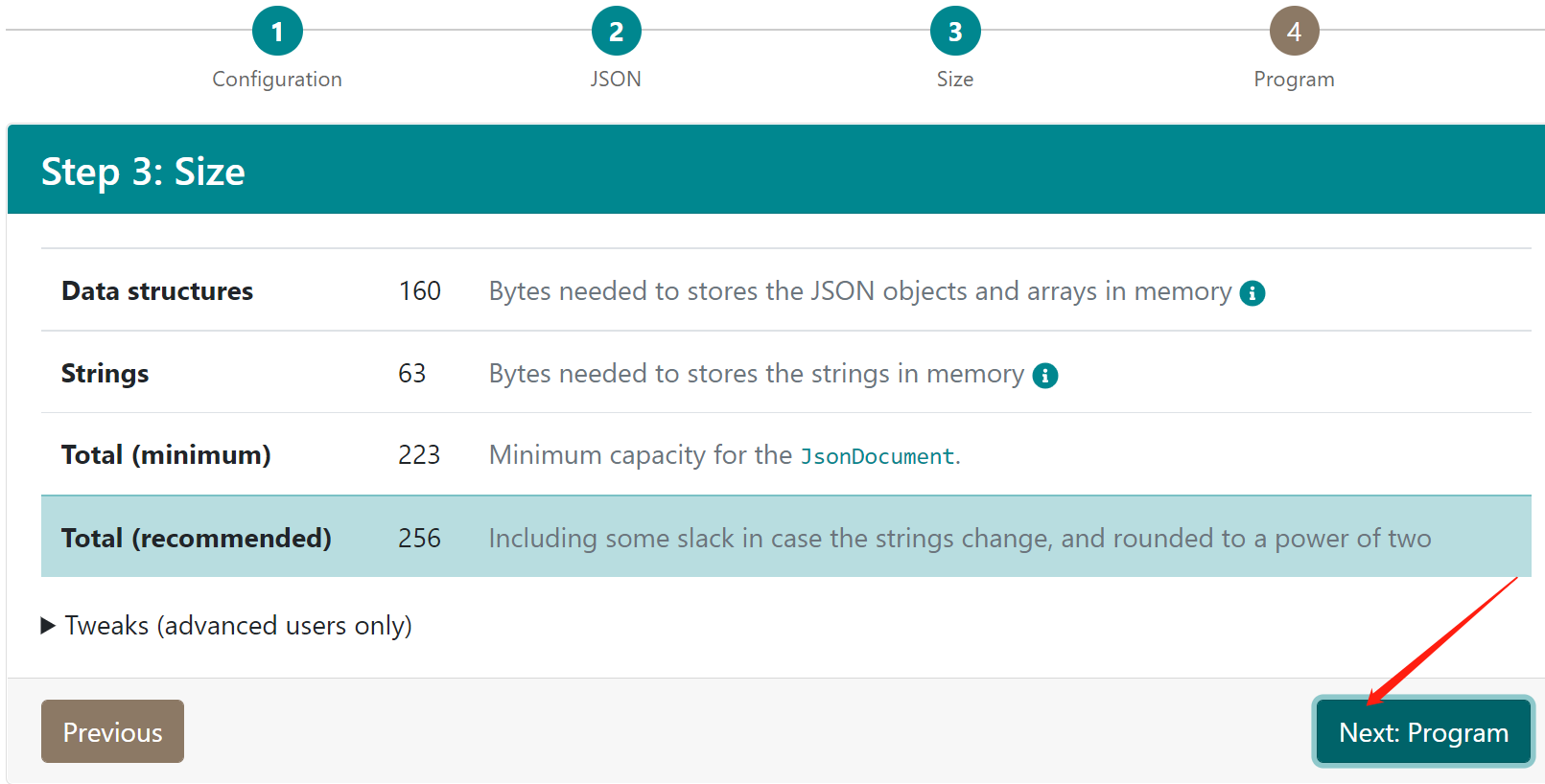Switch to the Configuration step label
Viewport: 1545px width, 784px height.
(x=276, y=79)
